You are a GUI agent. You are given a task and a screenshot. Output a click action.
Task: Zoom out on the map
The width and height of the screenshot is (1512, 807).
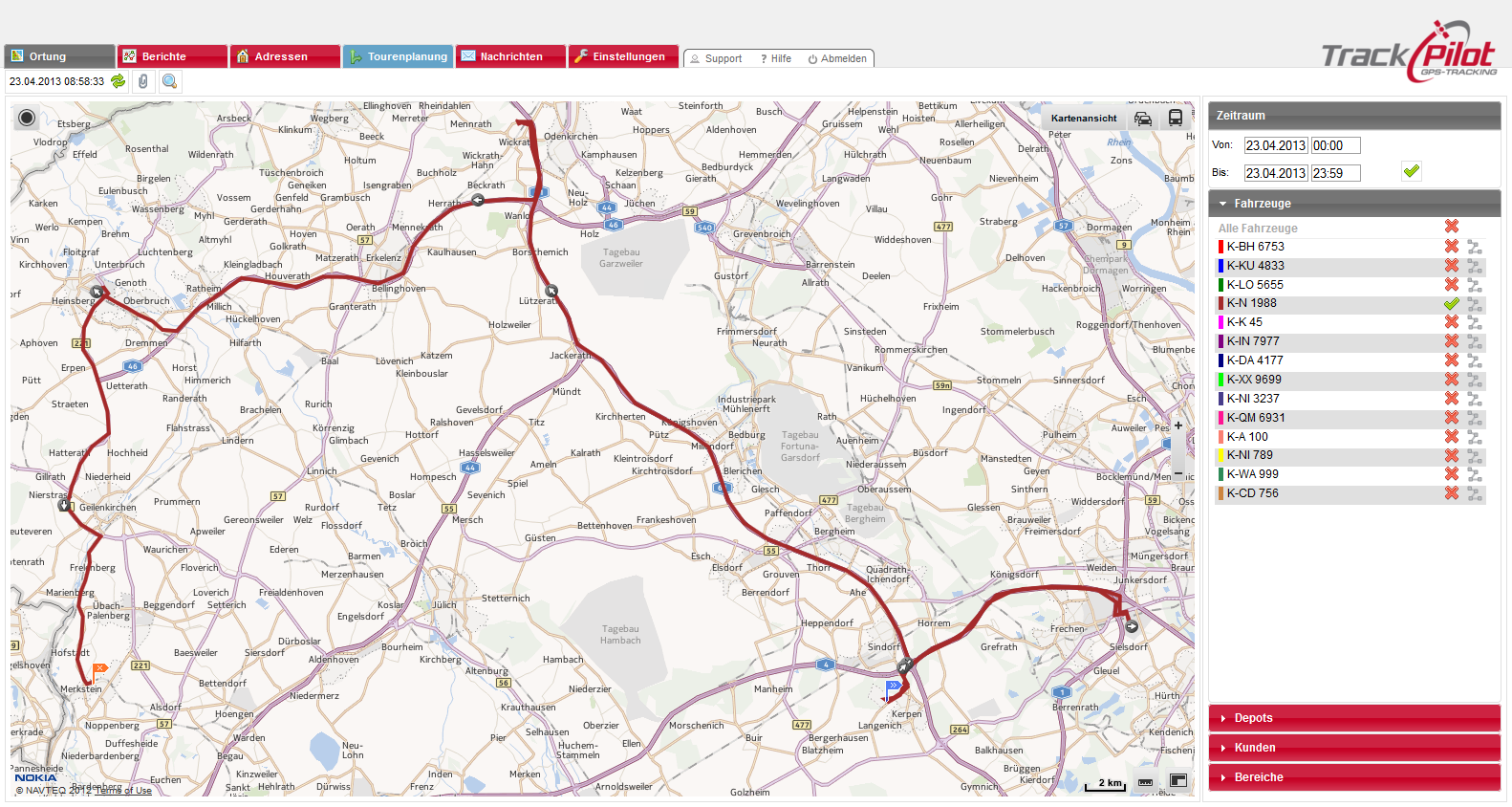click(1178, 473)
